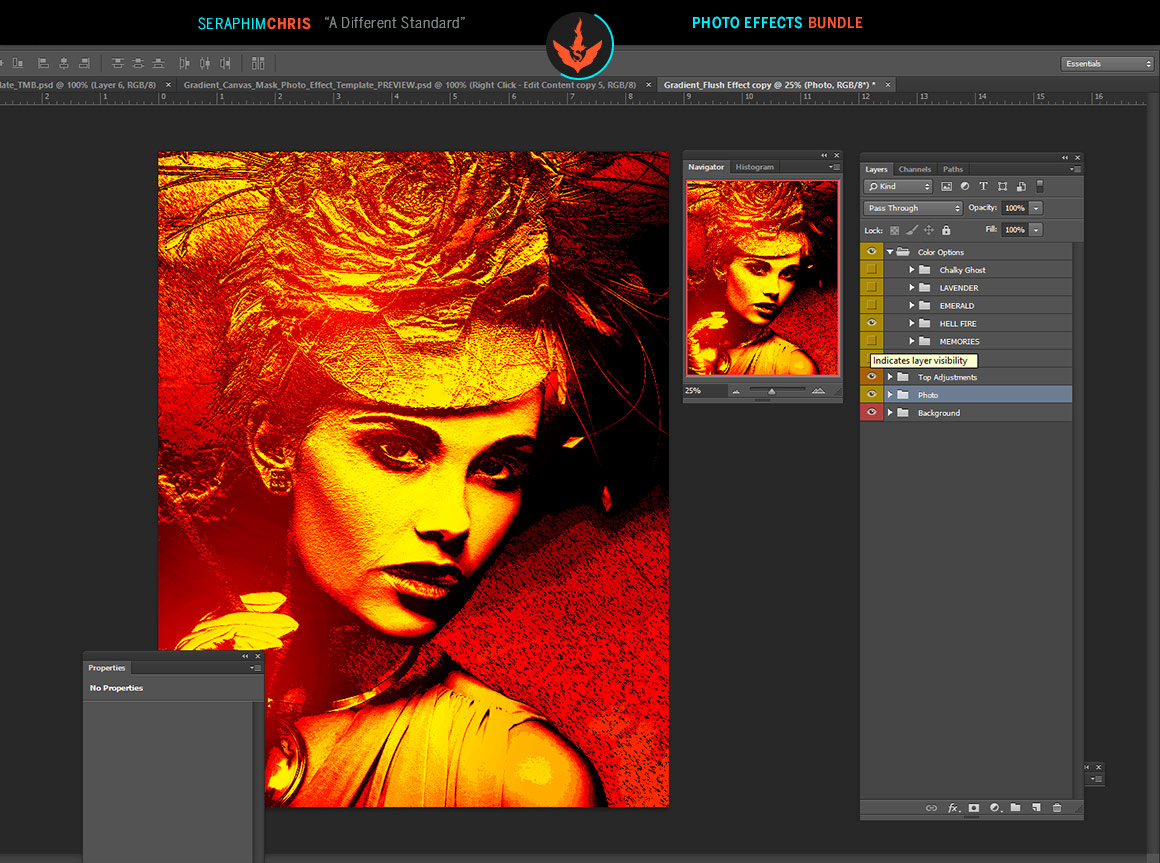The height and width of the screenshot is (863, 1160).
Task: Click the type layer filter (T) icon
Action: click(984, 186)
